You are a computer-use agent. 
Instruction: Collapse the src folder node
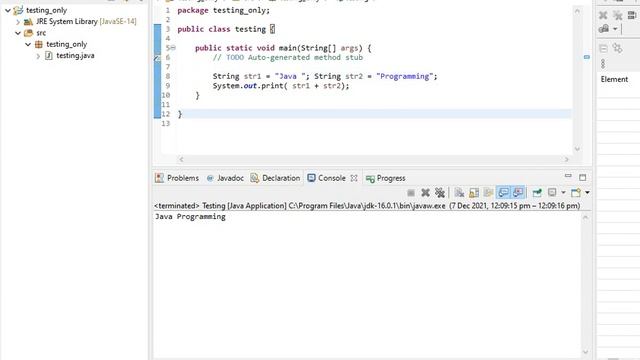tap(18, 33)
